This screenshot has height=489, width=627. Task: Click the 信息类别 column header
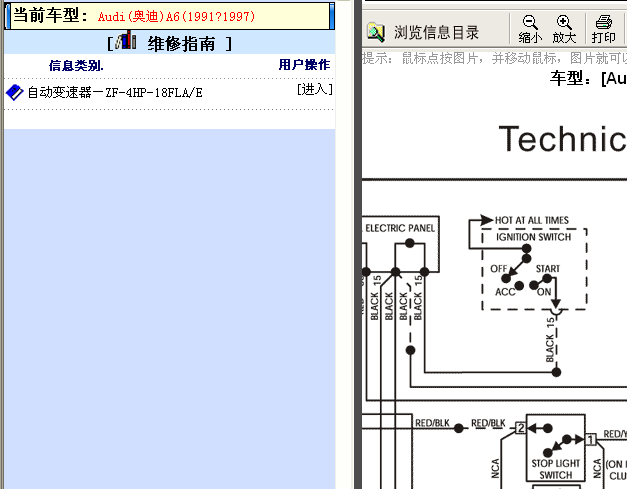pyautogui.click(x=76, y=65)
